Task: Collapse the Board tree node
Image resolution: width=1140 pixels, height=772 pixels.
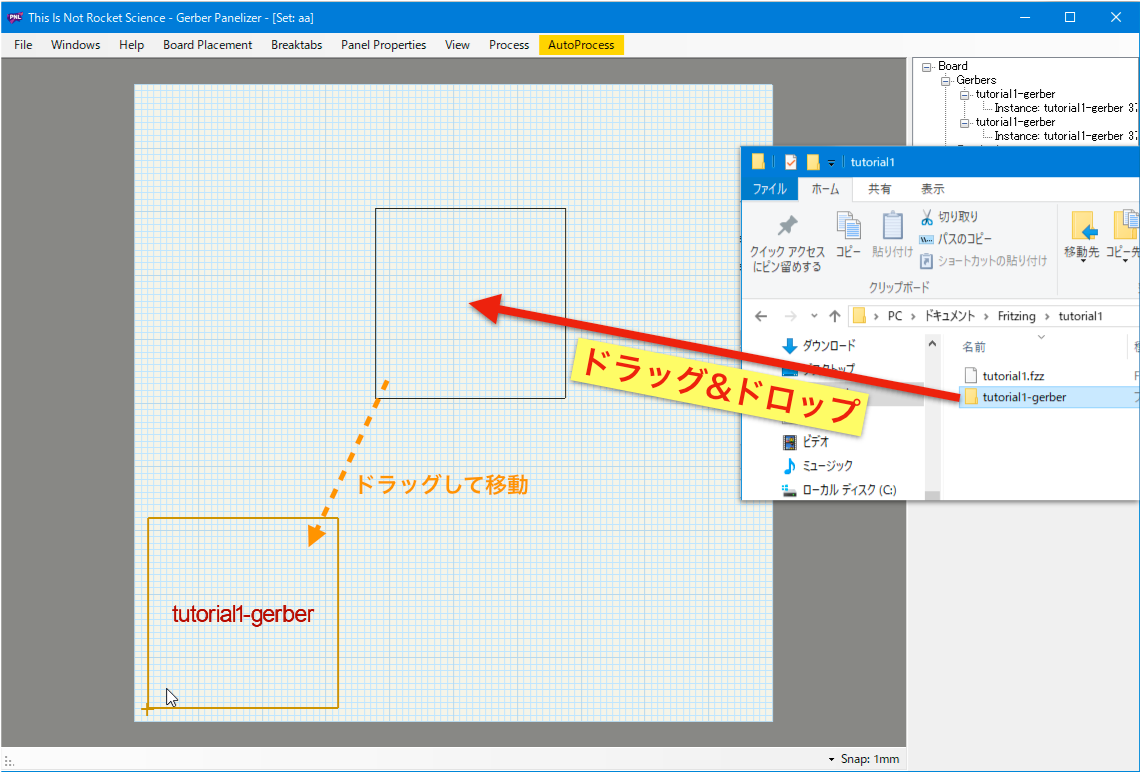Action: tap(926, 67)
